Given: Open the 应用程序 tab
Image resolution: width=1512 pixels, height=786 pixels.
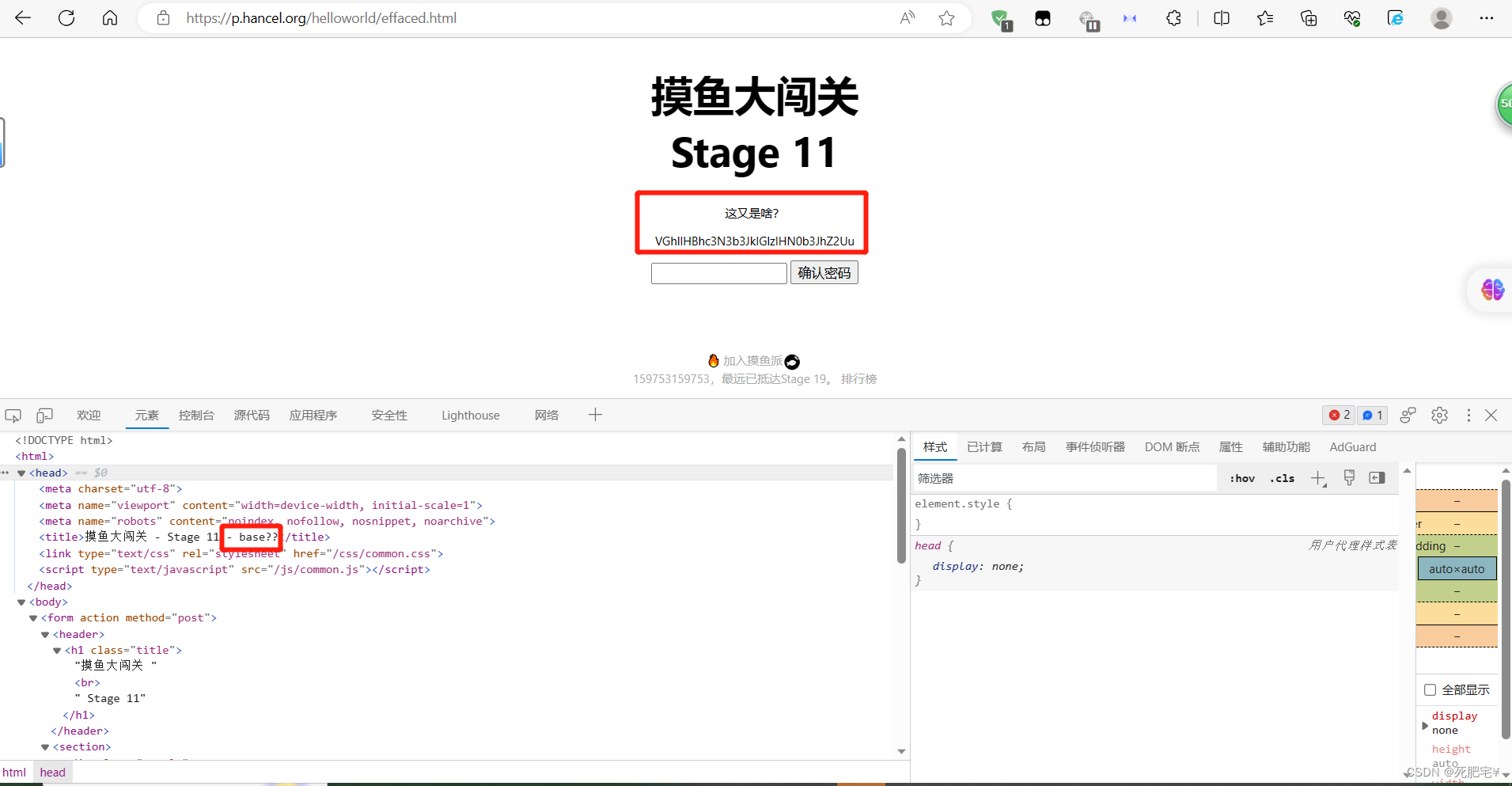Looking at the screenshot, I should pyautogui.click(x=313, y=415).
